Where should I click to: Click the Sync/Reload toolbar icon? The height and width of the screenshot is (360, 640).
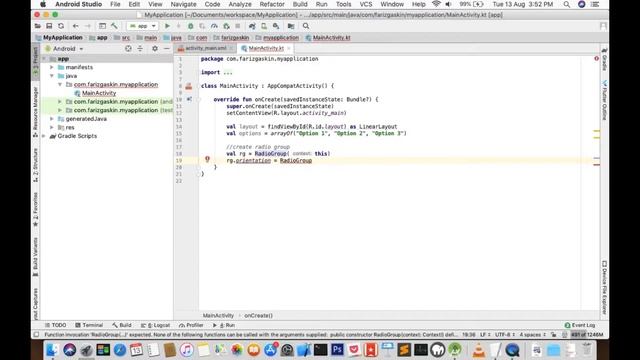[61, 26]
